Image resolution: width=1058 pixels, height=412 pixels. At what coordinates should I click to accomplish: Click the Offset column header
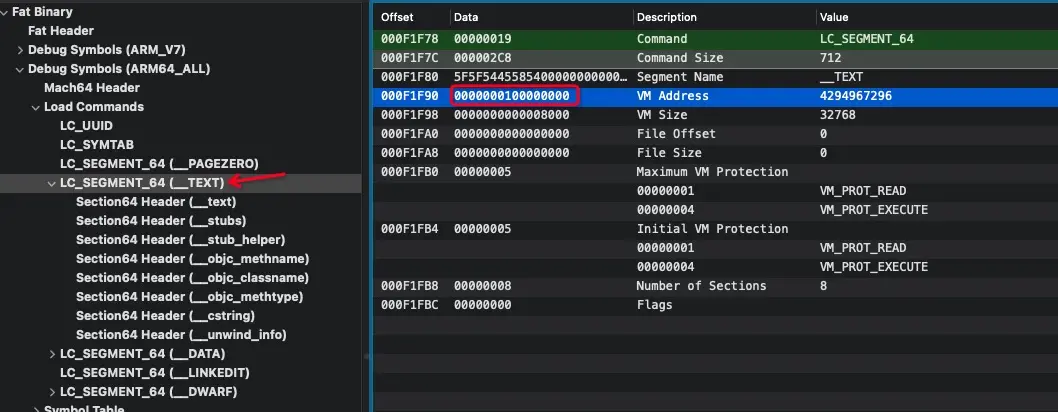[x=397, y=18]
